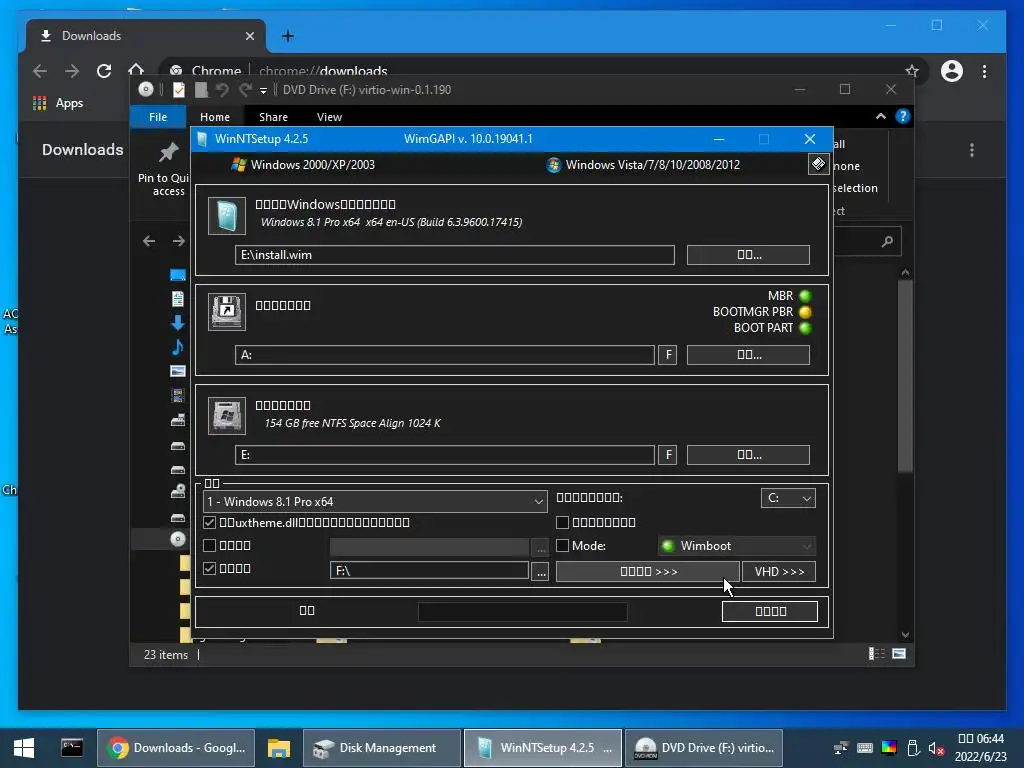1024x768 pixels.
Task: Open the File menu in Explorer window
Action: [158, 117]
